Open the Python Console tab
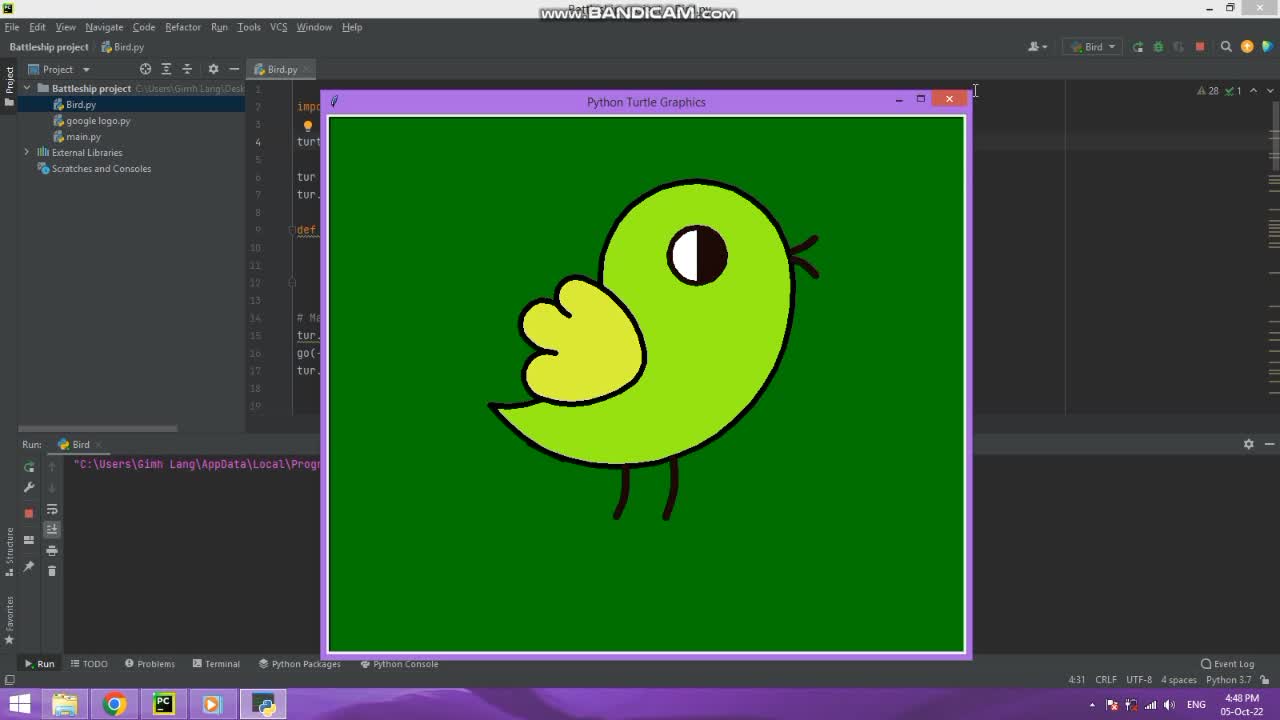The image size is (1280, 720). [x=399, y=664]
